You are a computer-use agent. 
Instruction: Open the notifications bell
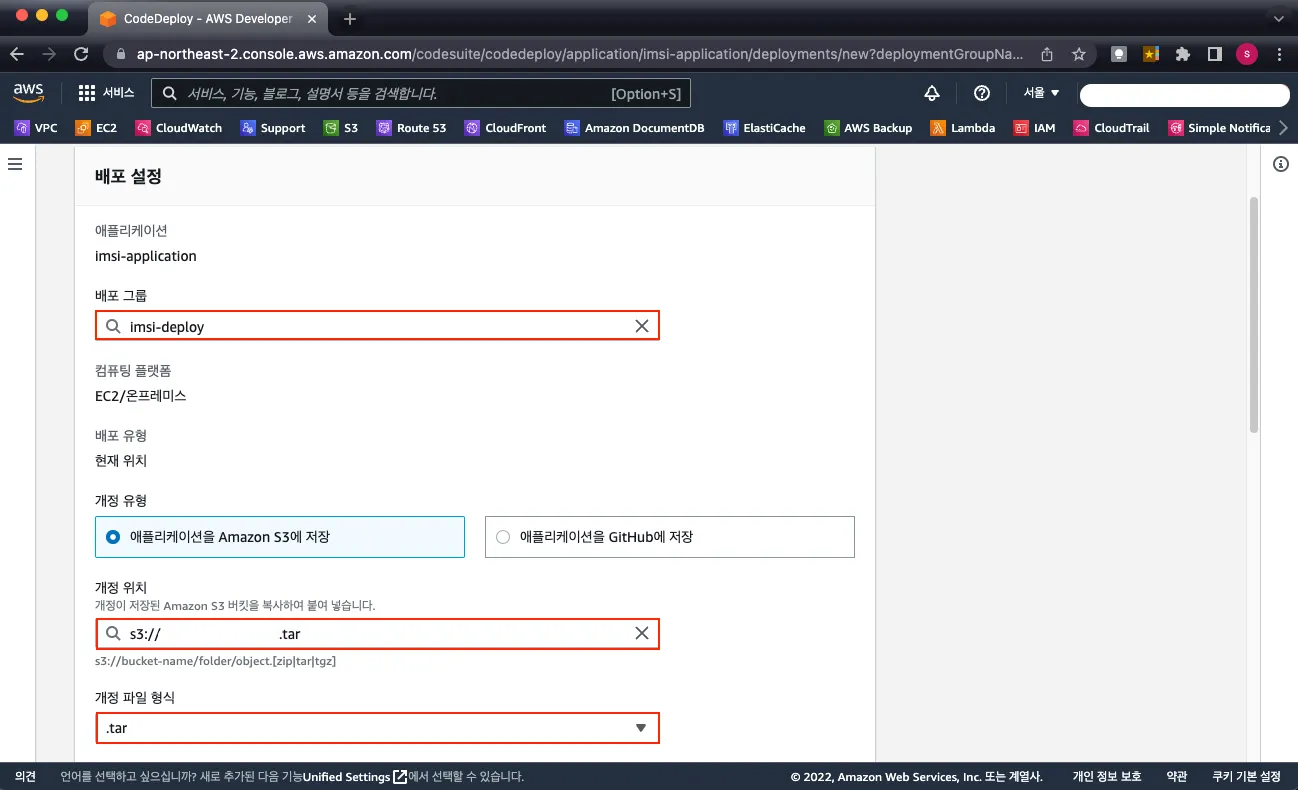click(x=932, y=93)
